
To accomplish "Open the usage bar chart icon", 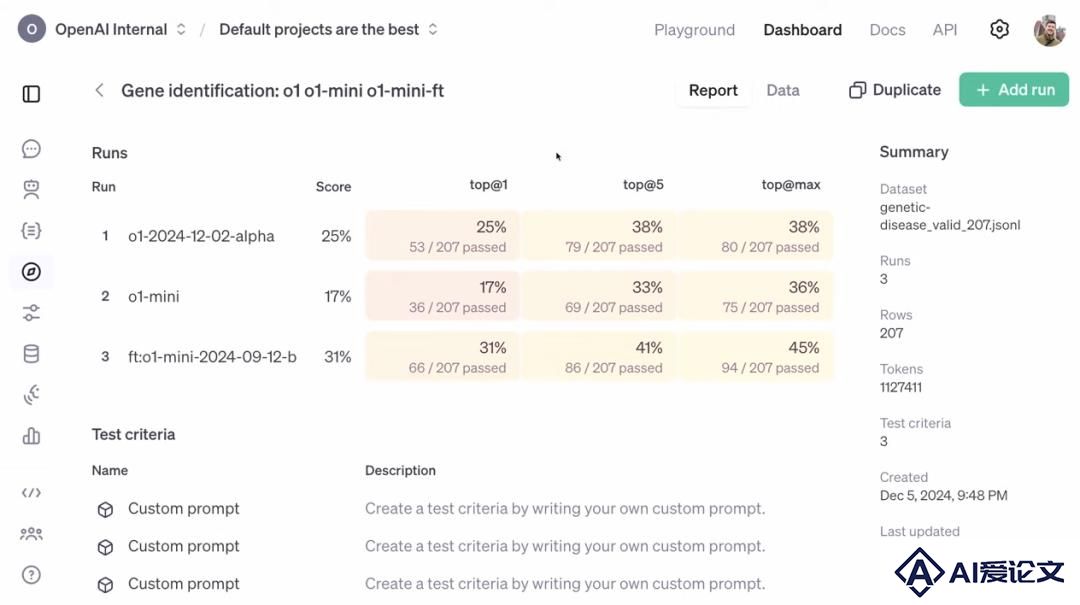I will (31, 436).
